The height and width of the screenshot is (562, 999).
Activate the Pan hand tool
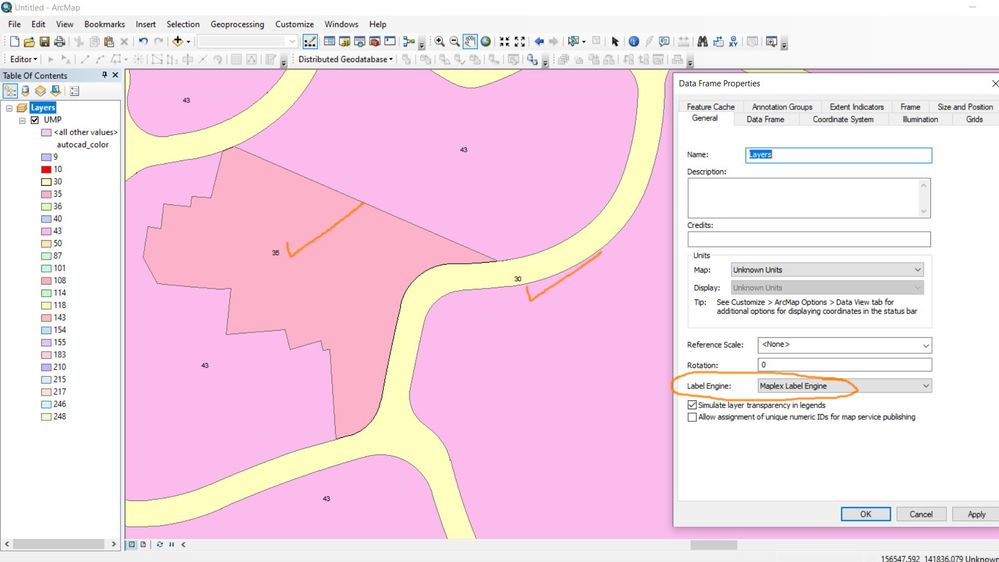tap(470, 42)
